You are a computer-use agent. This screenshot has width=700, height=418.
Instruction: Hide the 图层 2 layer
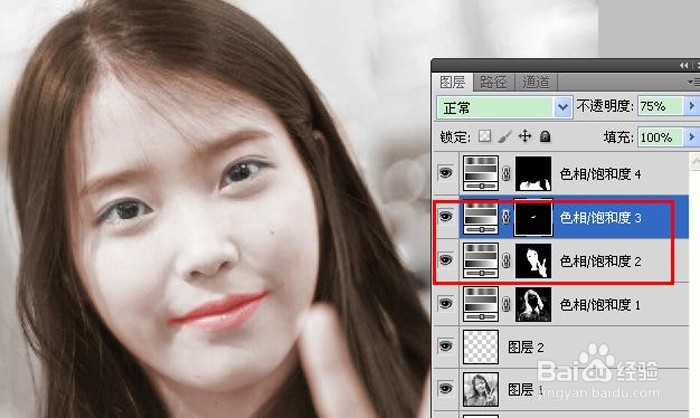click(446, 346)
